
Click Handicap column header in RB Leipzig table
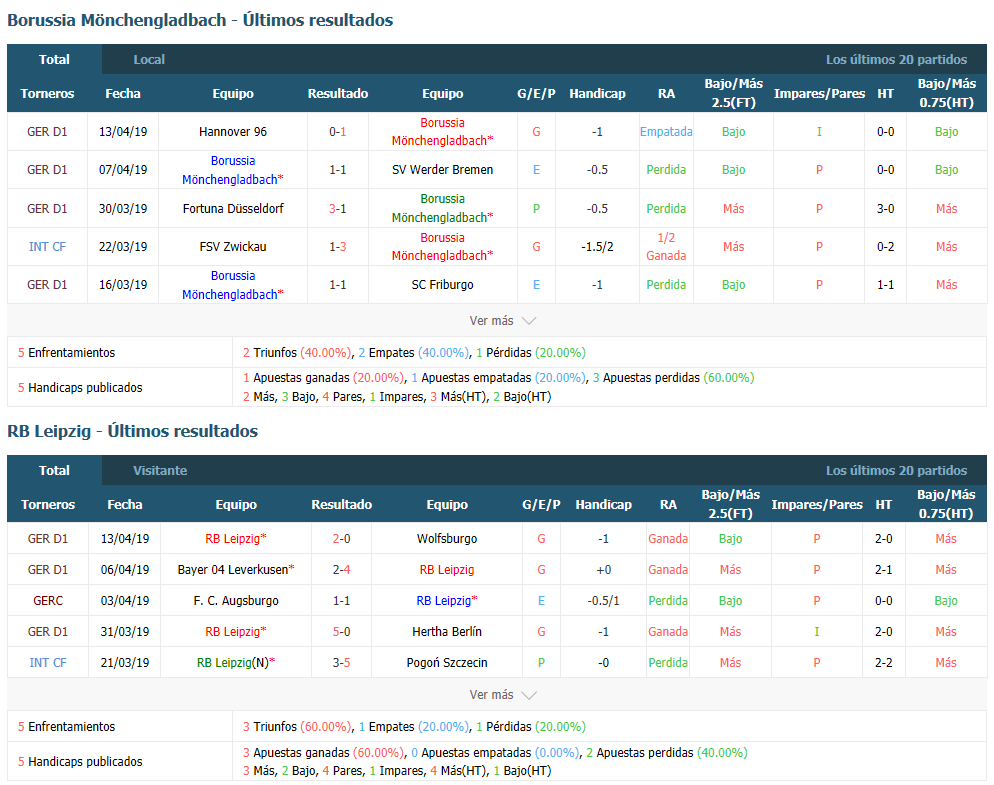coord(604,505)
